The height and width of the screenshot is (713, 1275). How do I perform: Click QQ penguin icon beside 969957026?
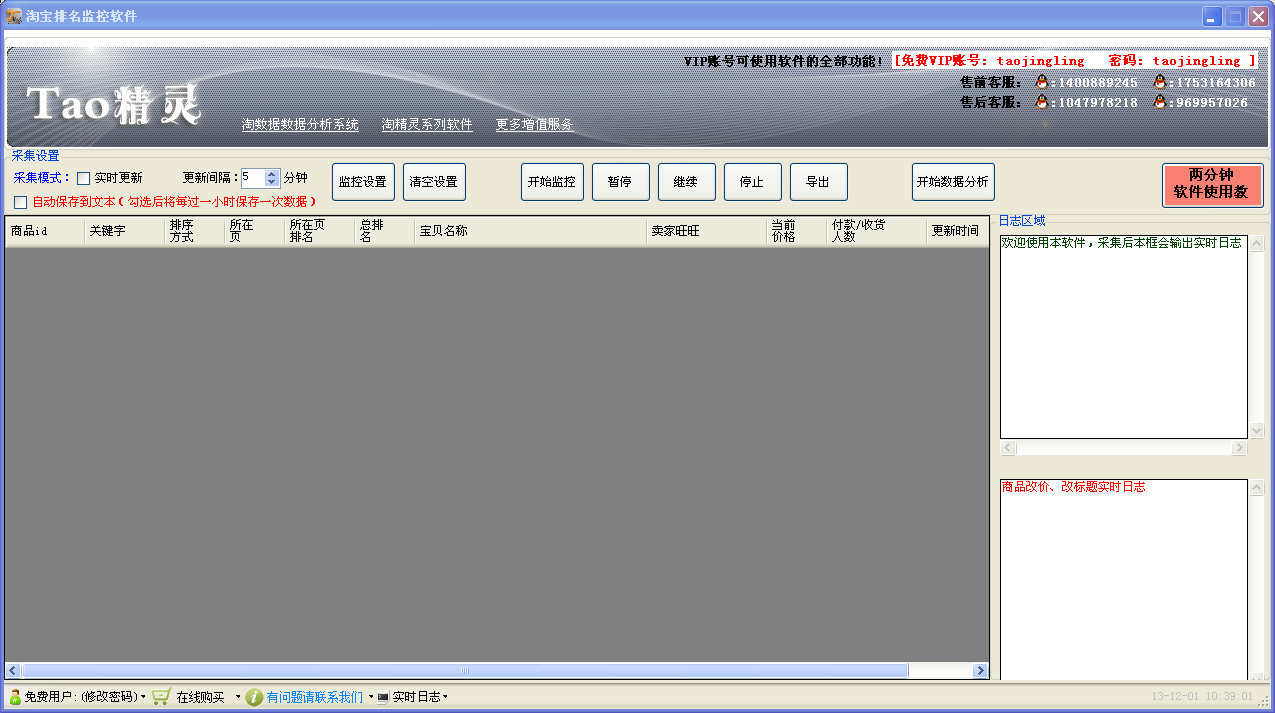(x=1160, y=102)
